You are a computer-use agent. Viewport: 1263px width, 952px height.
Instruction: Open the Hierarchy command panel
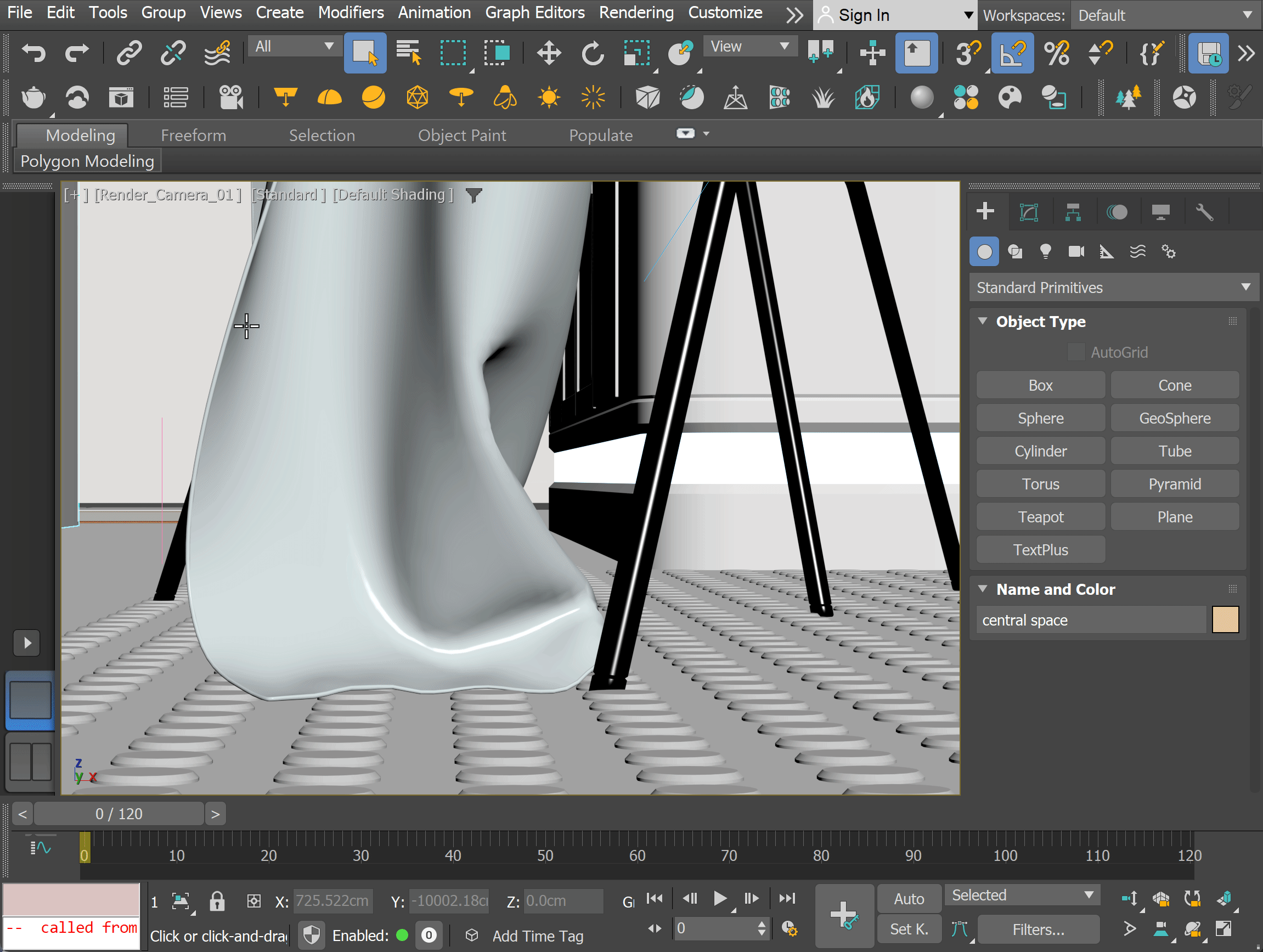click(1072, 212)
